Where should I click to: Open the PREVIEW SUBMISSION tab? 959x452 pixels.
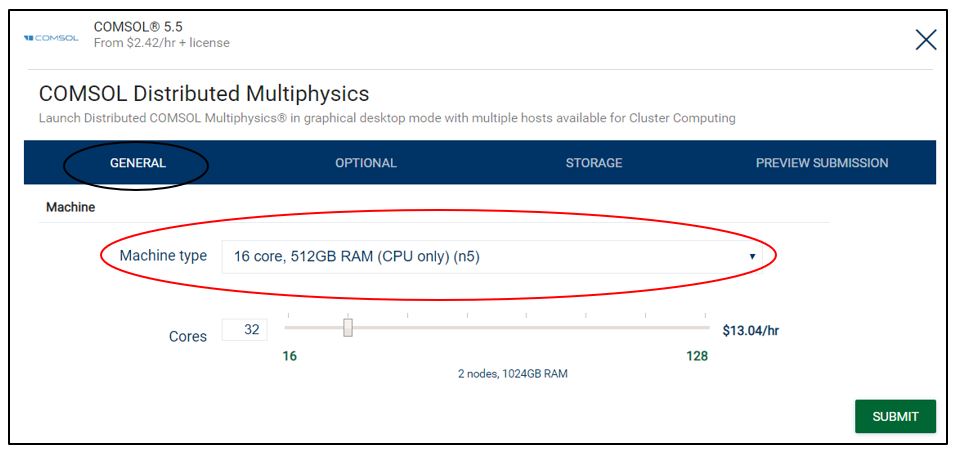[822, 163]
